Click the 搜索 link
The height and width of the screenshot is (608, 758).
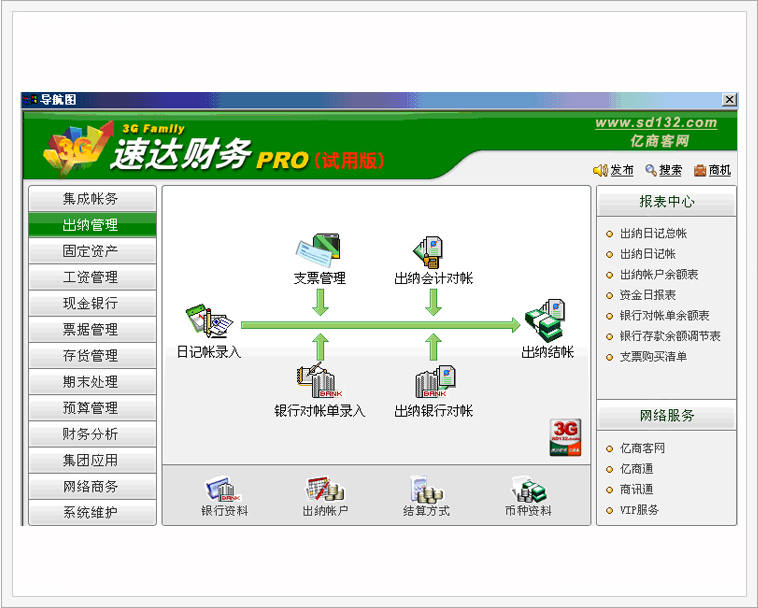(x=670, y=170)
